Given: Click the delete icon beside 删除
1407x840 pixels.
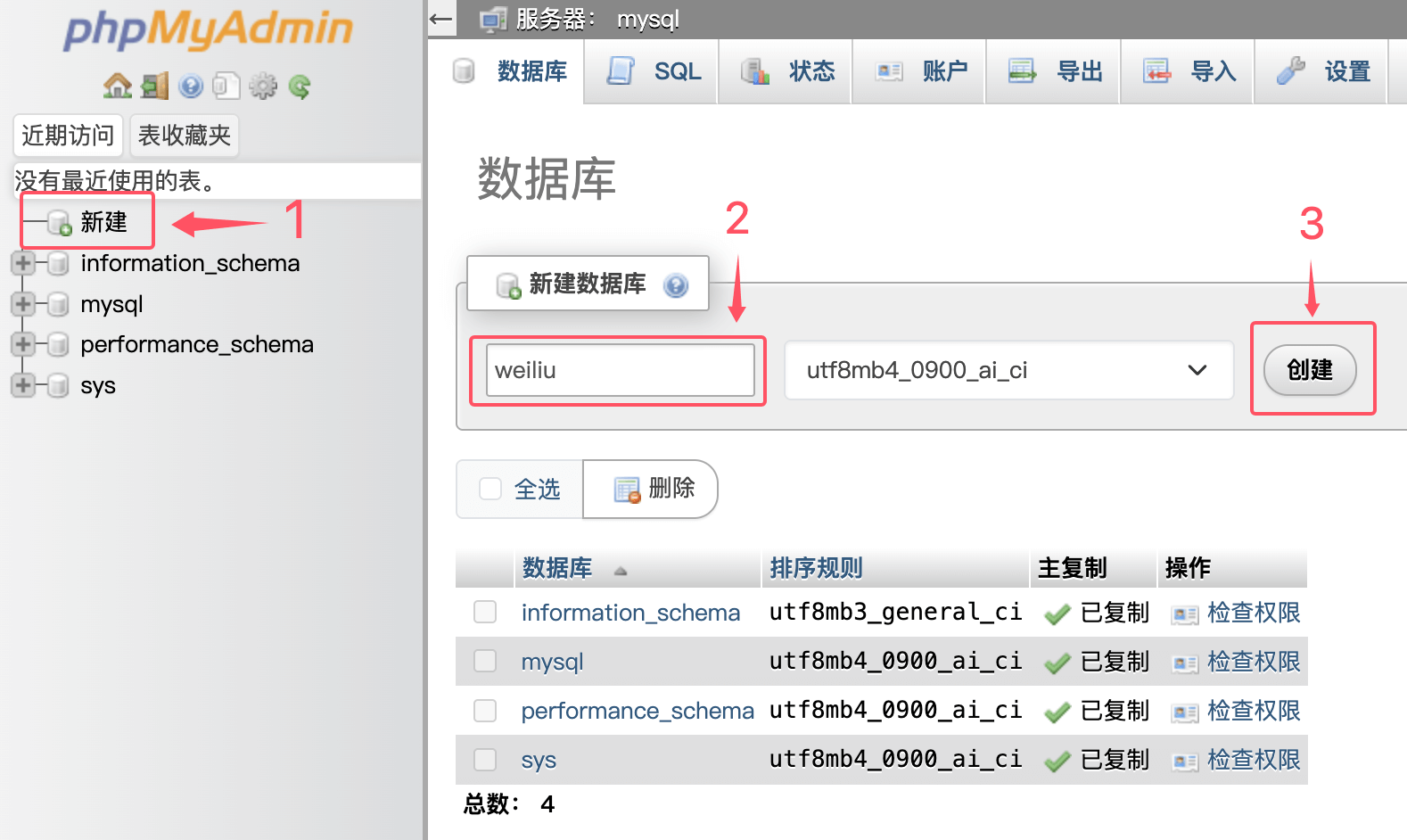Looking at the screenshot, I should 627,490.
